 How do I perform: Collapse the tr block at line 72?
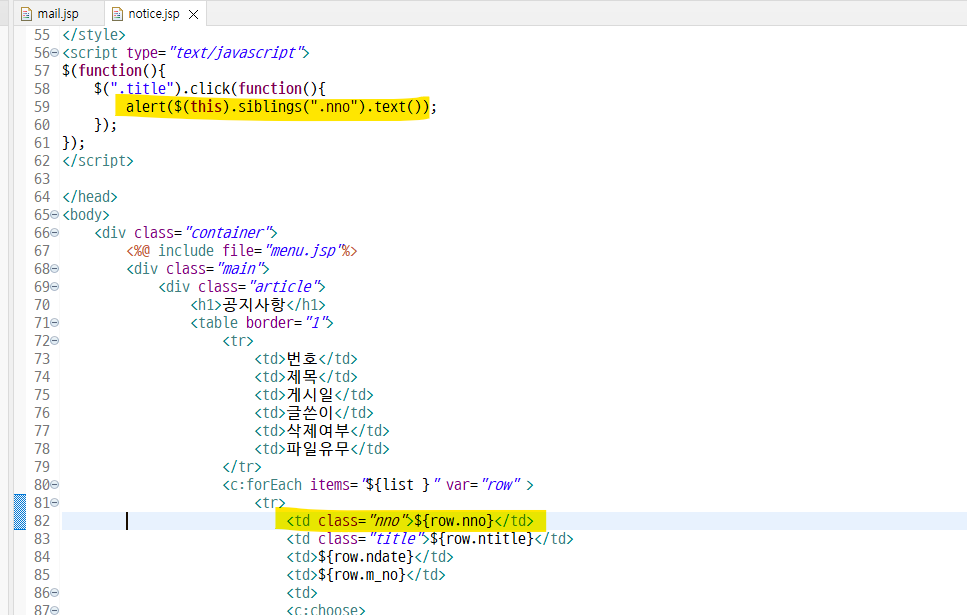[x=54, y=341]
